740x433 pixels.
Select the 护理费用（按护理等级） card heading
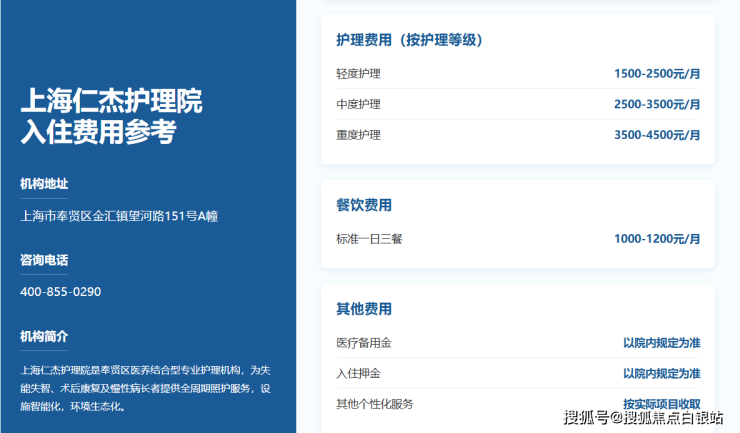pyautogui.click(x=409, y=40)
